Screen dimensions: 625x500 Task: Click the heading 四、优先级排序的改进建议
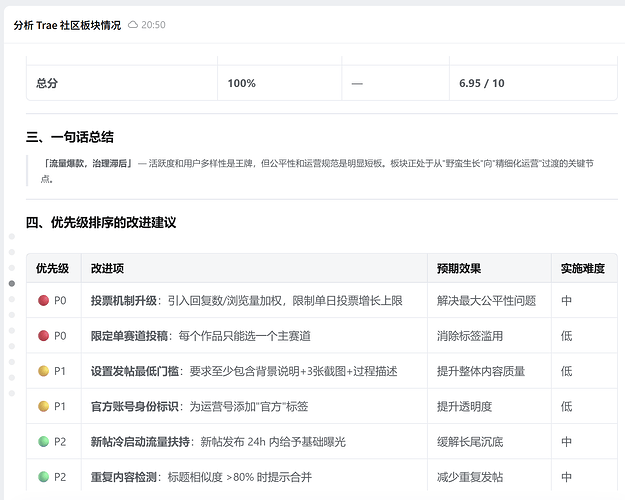coord(101,222)
